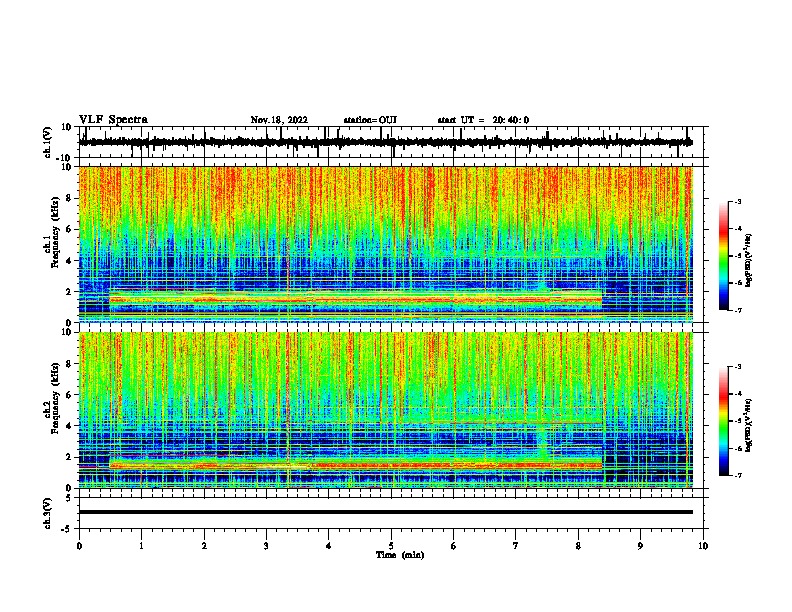Click the "Time (min)" axis title
Screen dimensions: 792x612
[x=400, y=555]
